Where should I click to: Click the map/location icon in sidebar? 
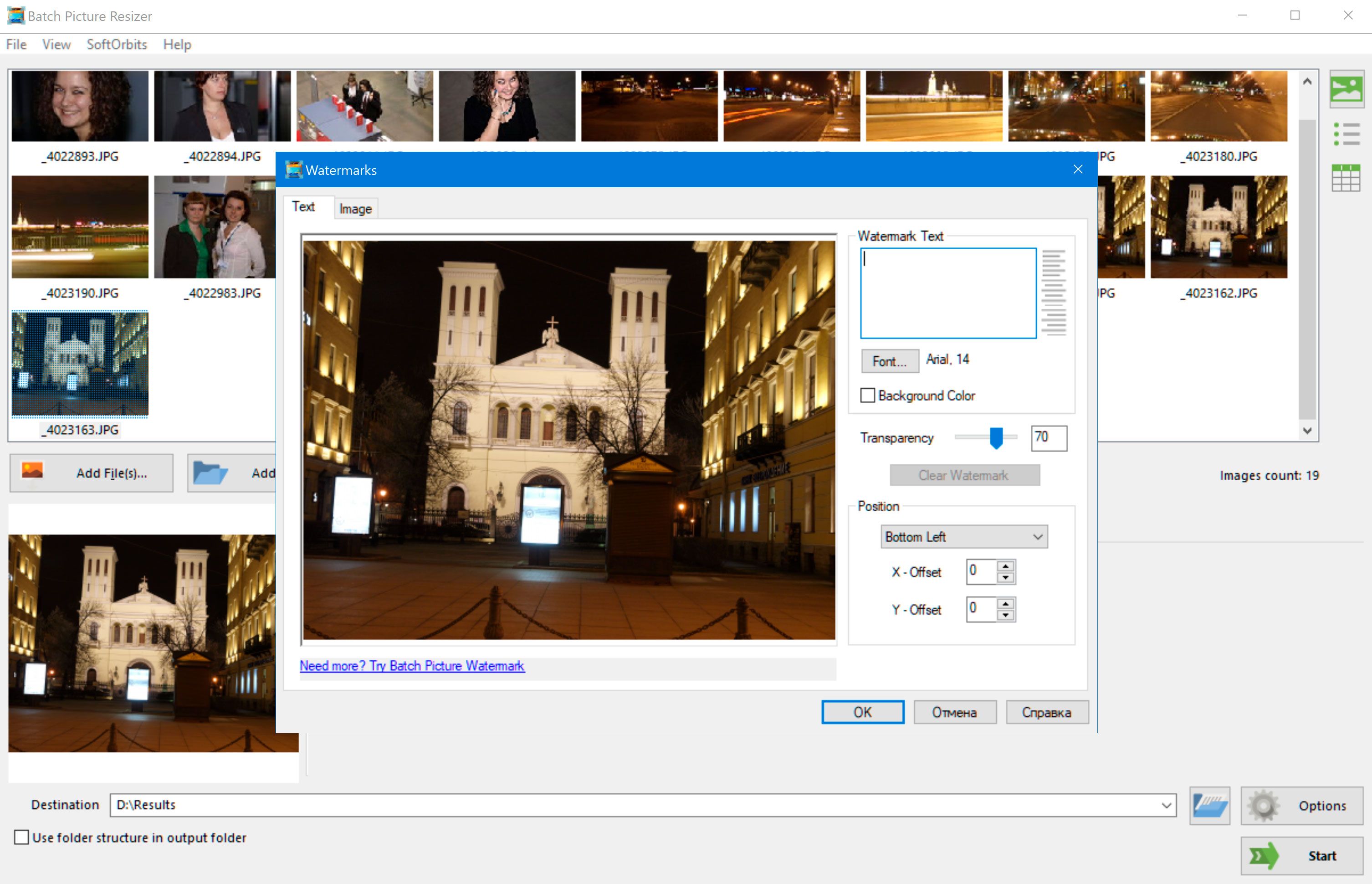(x=1347, y=91)
